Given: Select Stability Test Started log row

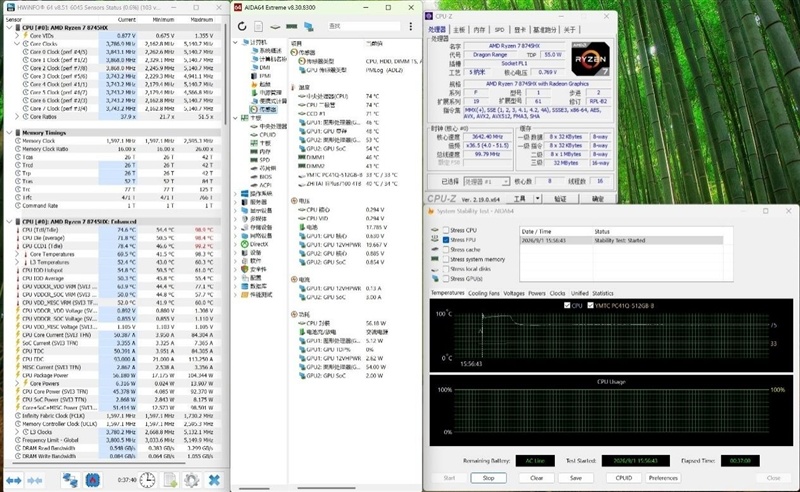Looking at the screenshot, I should coord(621,240).
